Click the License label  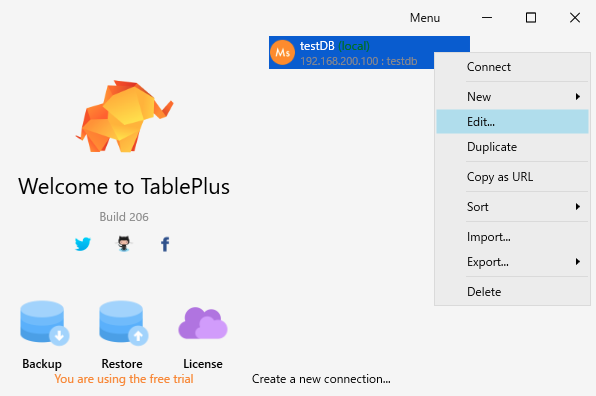[203, 364]
